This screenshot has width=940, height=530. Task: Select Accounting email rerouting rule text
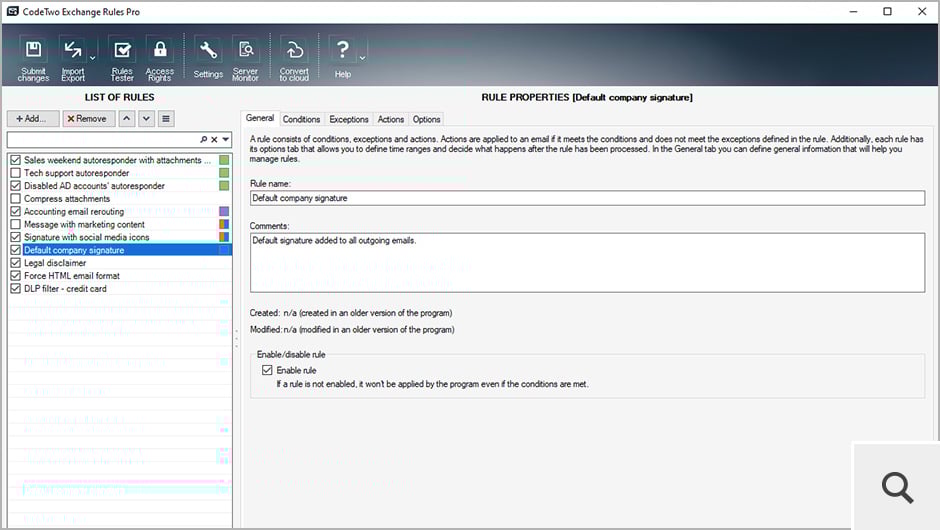(74, 212)
